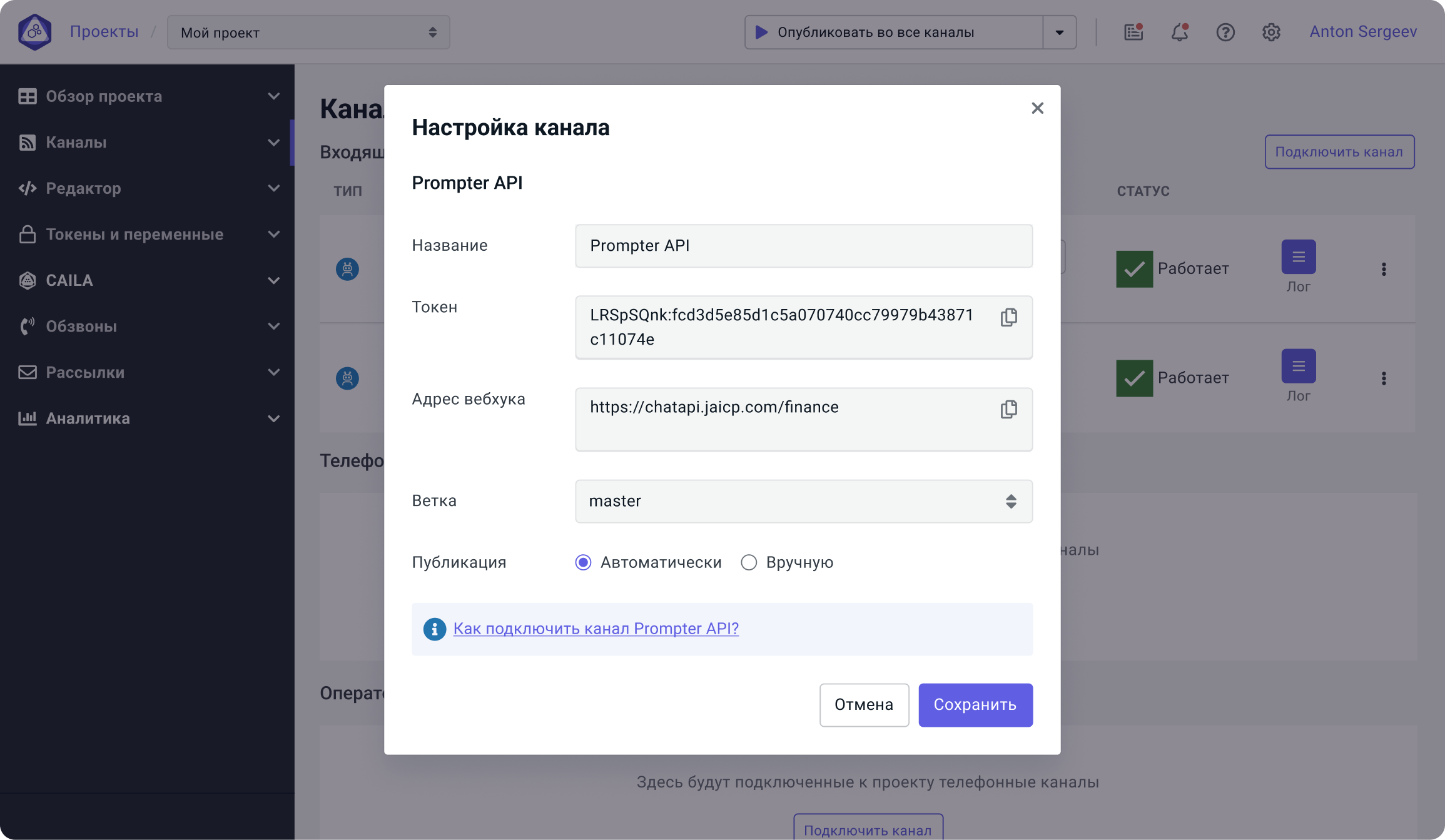The image size is (1445, 840).
Task: Click the Аналитика chart icon
Action: pos(28,418)
